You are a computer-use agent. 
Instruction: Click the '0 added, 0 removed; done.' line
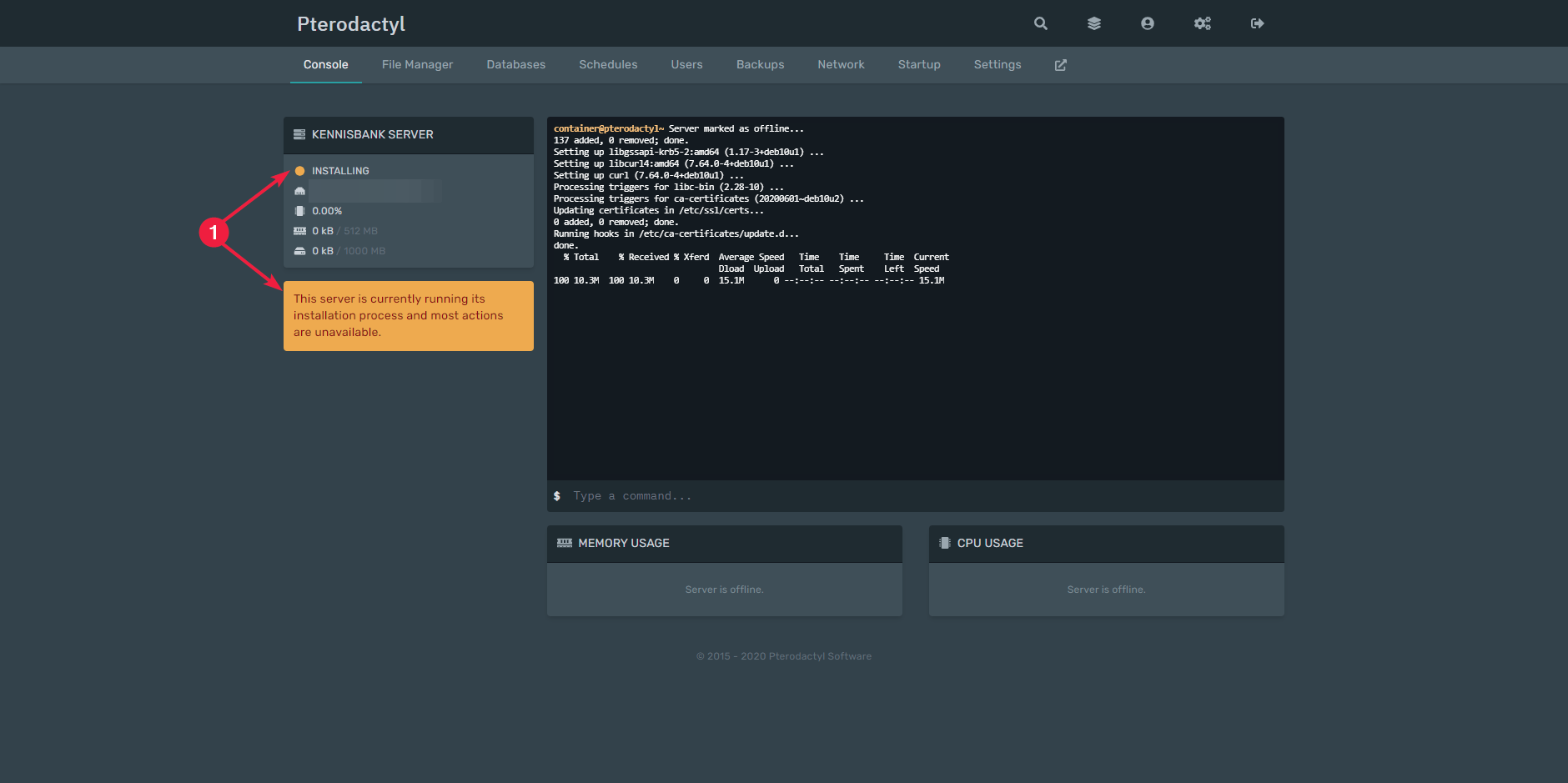pos(616,222)
